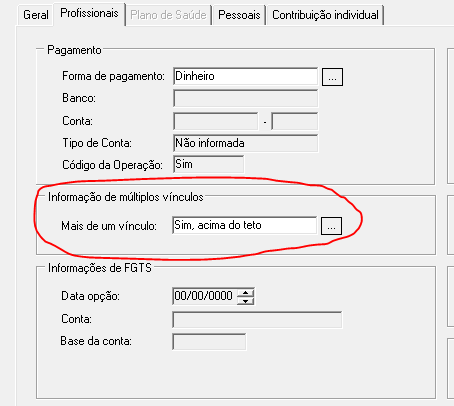Increase Data opção with up arrow
The height and width of the screenshot is (406, 454).
[x=246, y=293]
